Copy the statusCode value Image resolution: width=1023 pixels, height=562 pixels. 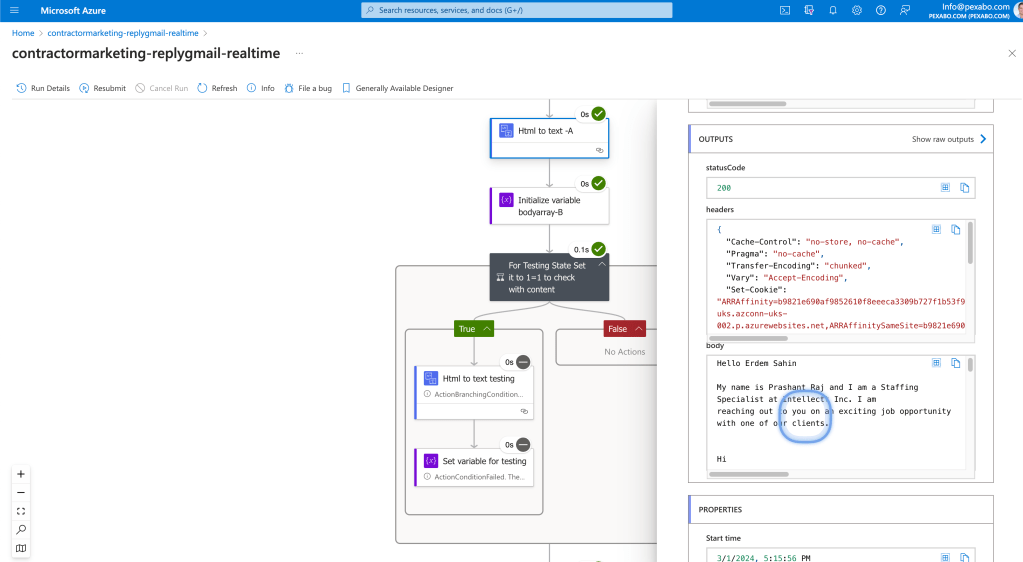[964, 188]
